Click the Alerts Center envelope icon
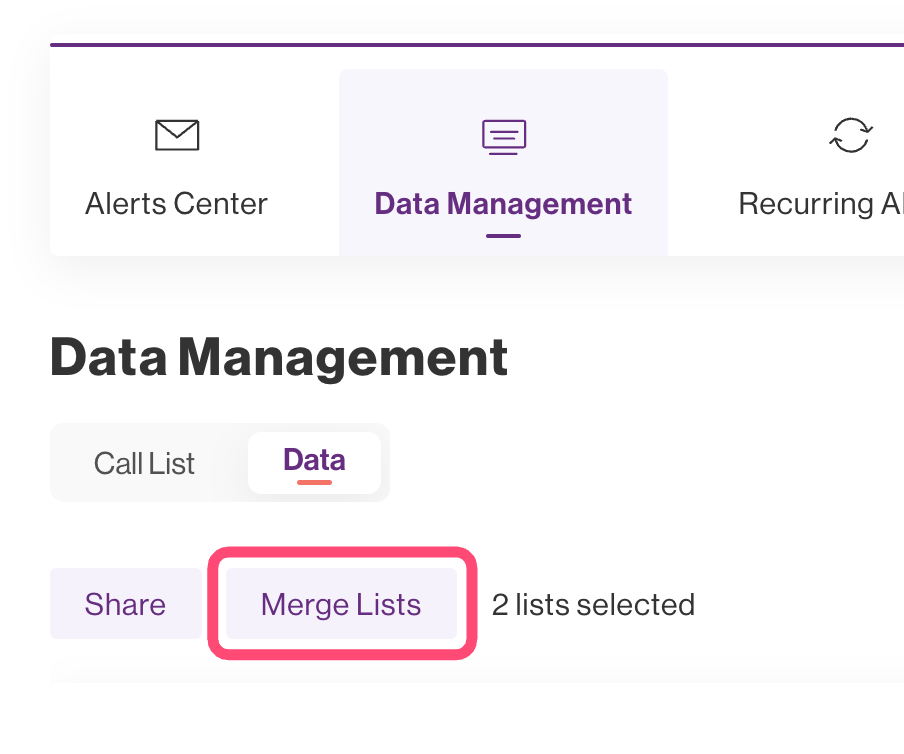 pyautogui.click(x=177, y=135)
